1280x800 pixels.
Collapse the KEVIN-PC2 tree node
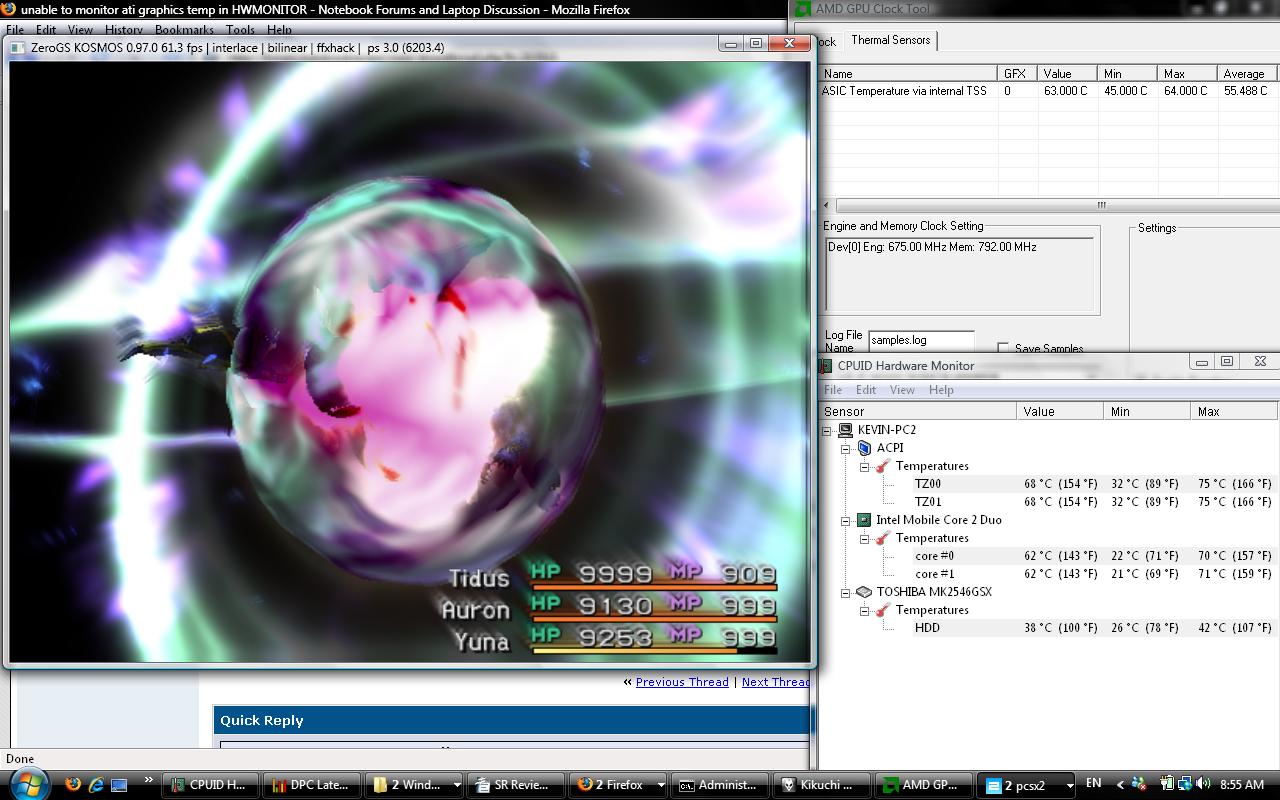pyautogui.click(x=827, y=430)
